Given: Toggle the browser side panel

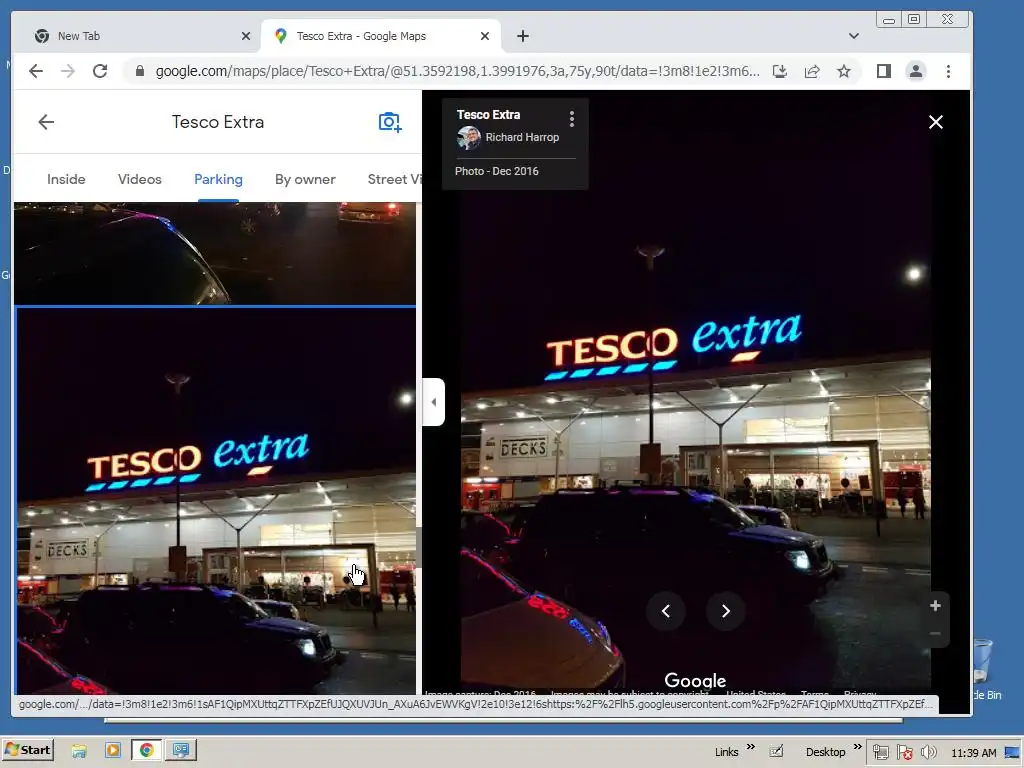Looking at the screenshot, I should 884,71.
